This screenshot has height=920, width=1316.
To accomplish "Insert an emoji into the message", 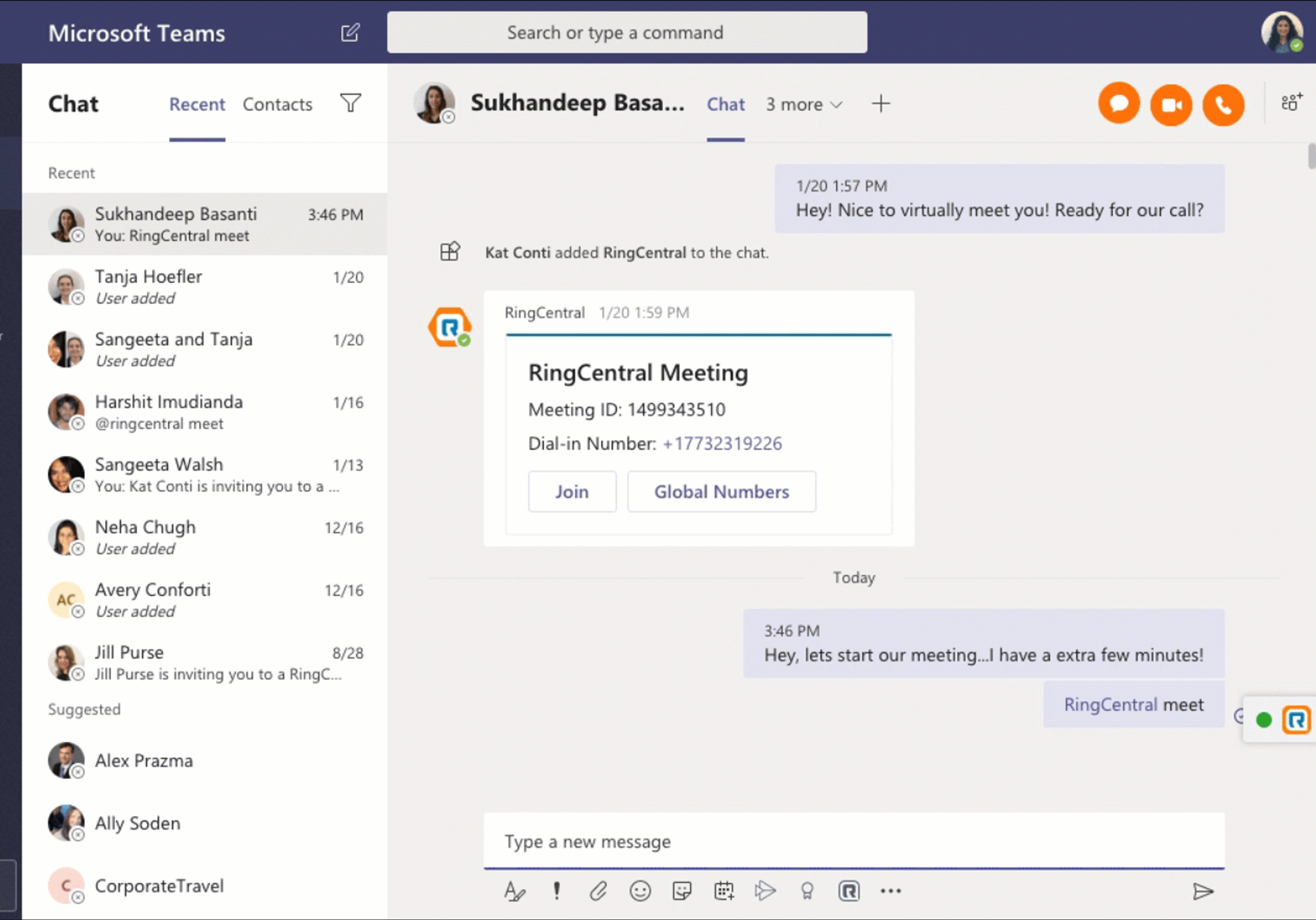I will click(640, 891).
